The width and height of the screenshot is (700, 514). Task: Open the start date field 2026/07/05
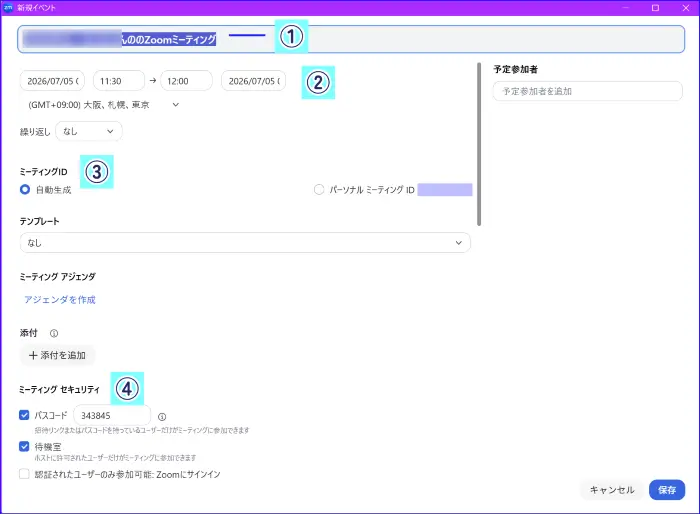[52, 81]
